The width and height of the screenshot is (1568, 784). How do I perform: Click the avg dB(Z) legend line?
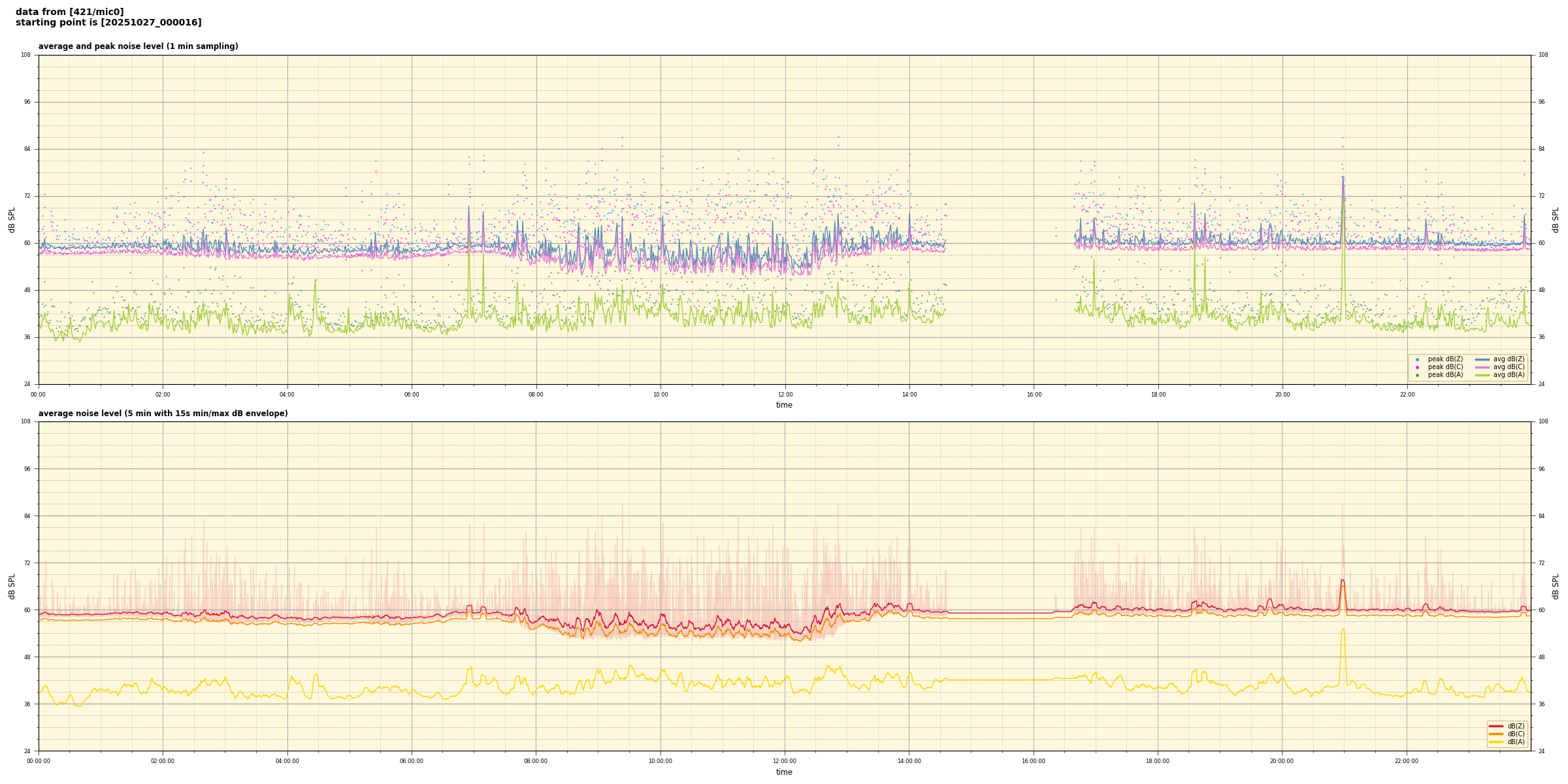[1482, 359]
